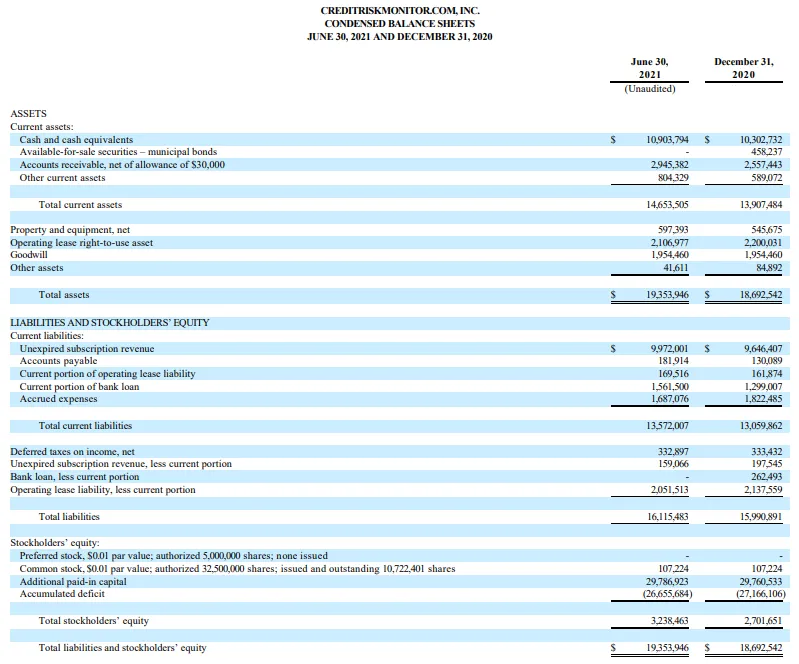Viewport: 799px width, 664px height.
Task: Select Total liabilities amount 16,115,483
Action: click(668, 517)
